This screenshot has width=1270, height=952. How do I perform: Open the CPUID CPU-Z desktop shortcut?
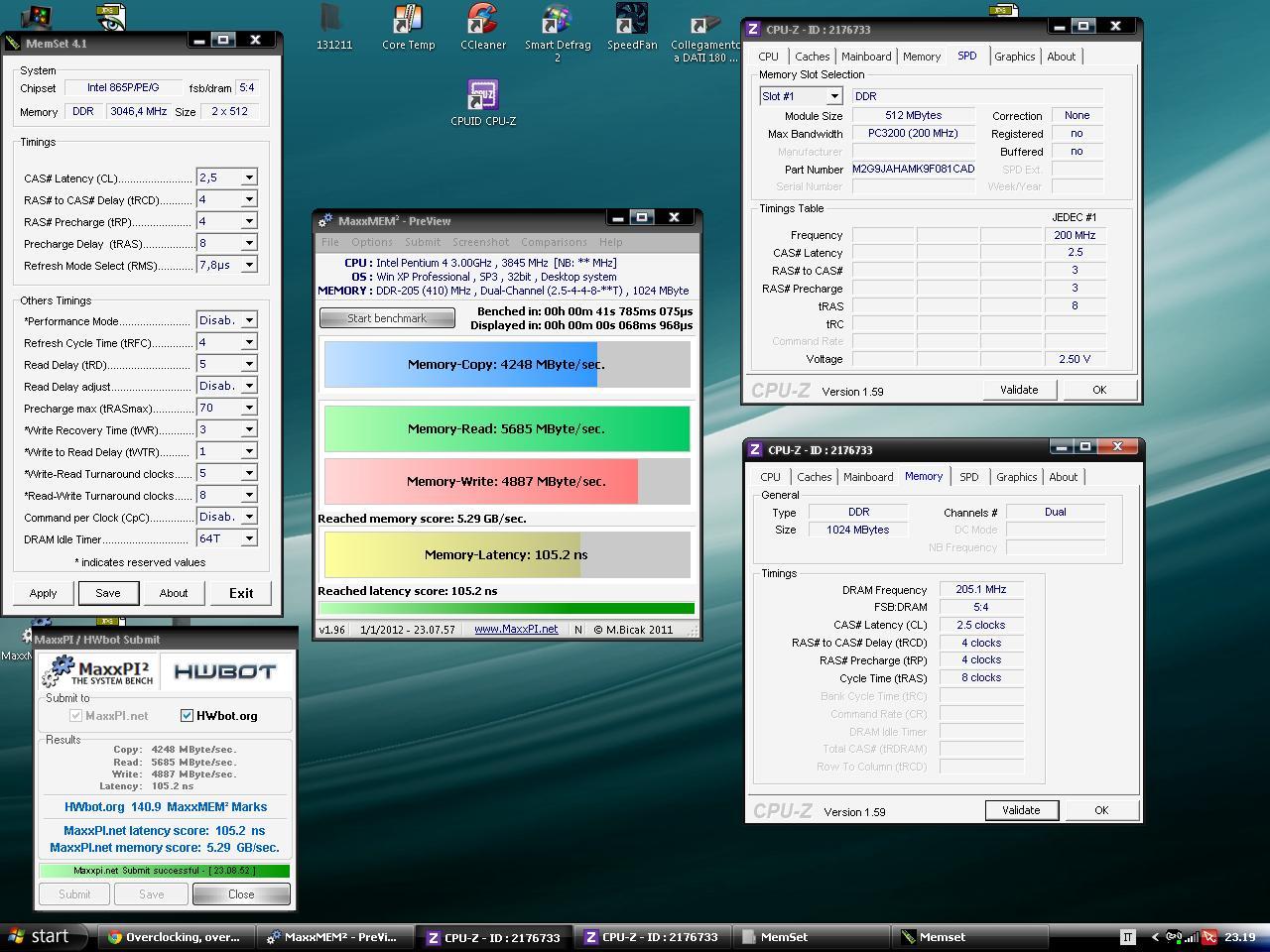click(483, 103)
